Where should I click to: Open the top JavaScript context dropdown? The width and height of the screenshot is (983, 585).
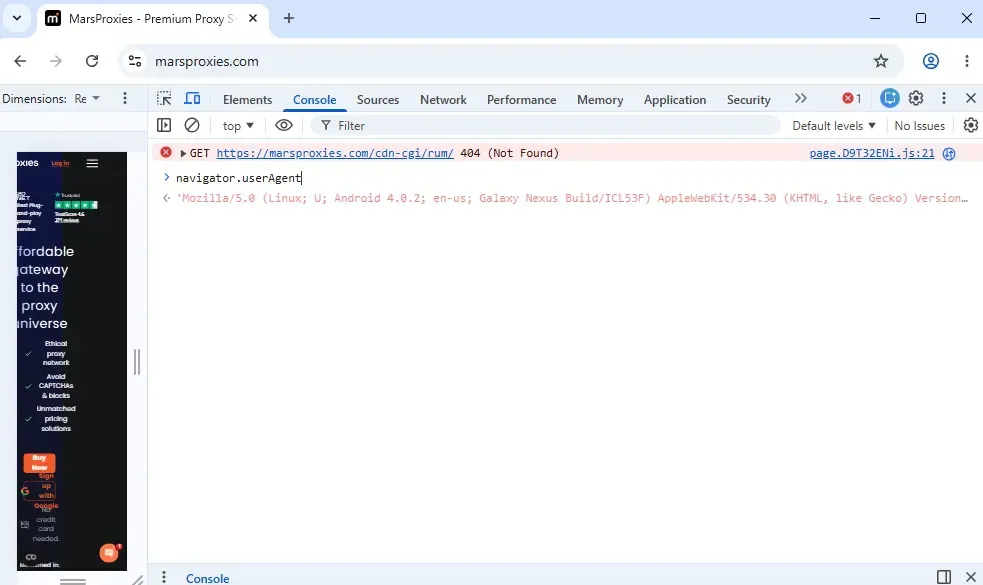coord(238,126)
